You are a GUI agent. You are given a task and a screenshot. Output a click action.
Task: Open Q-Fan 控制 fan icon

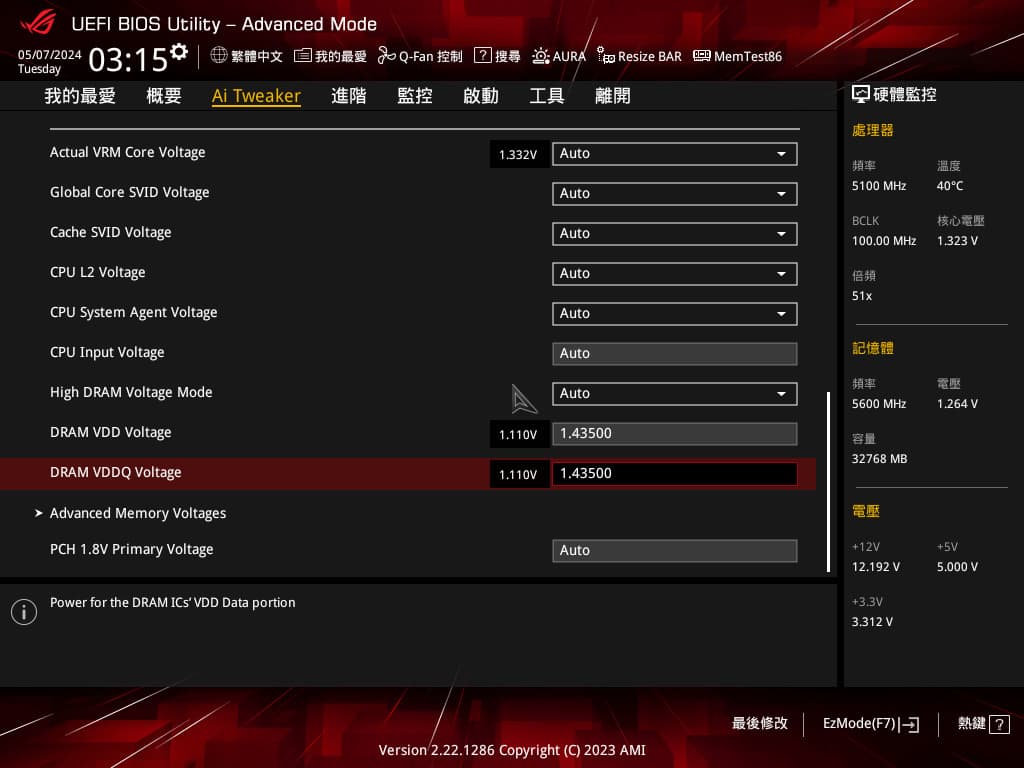pyautogui.click(x=387, y=56)
